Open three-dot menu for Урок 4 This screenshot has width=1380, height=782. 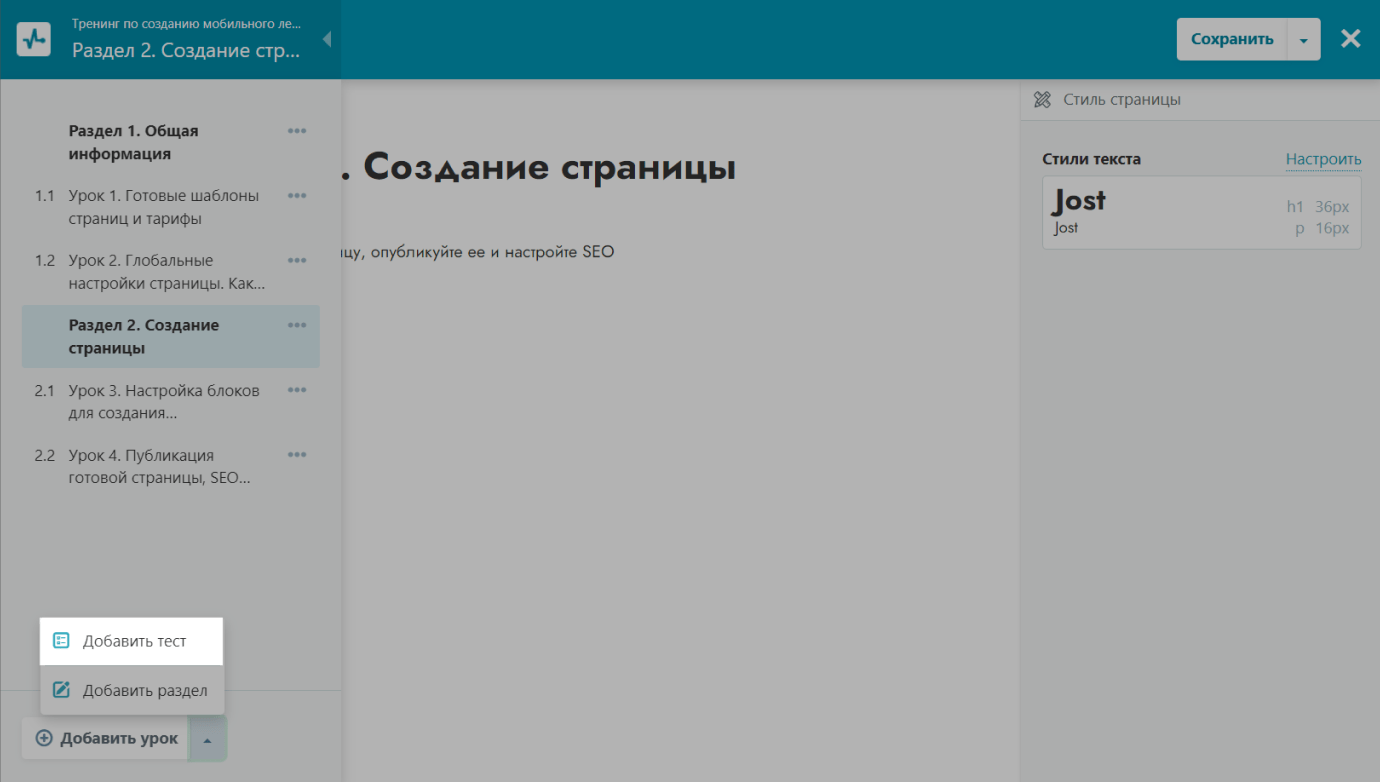[x=297, y=455]
